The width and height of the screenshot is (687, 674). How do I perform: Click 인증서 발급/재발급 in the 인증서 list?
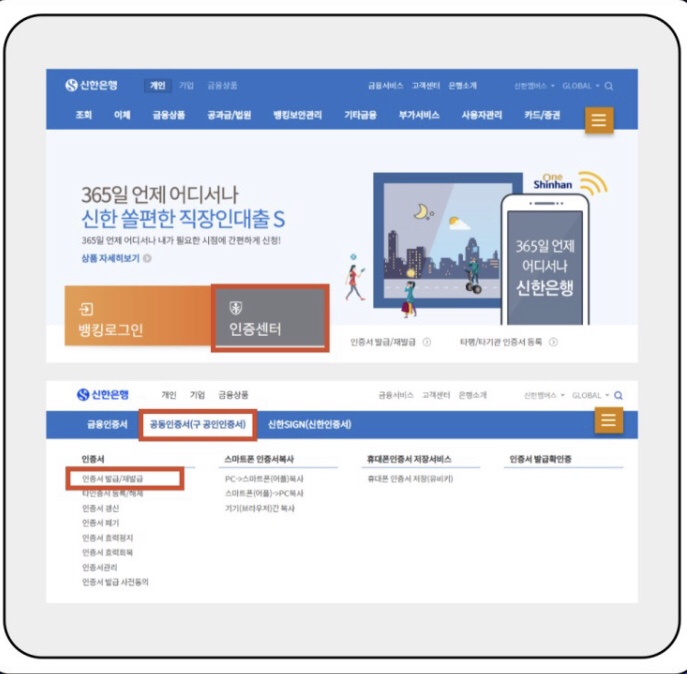point(113,479)
